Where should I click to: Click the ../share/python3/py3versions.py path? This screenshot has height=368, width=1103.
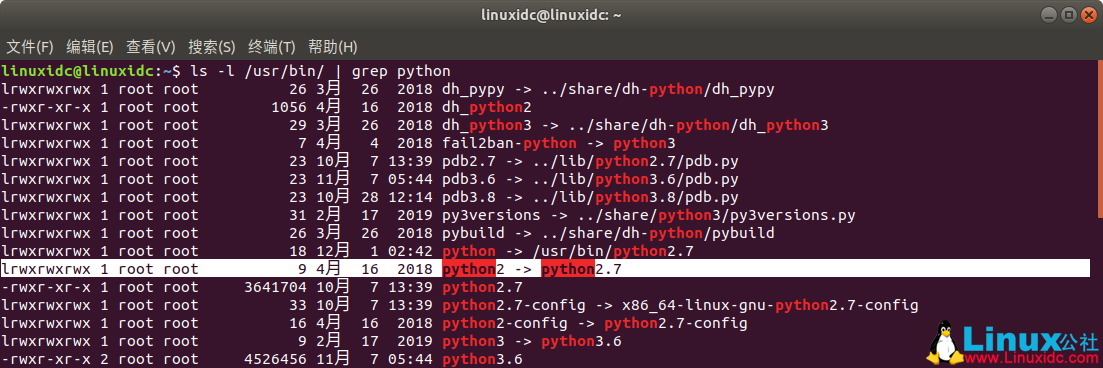(x=713, y=215)
